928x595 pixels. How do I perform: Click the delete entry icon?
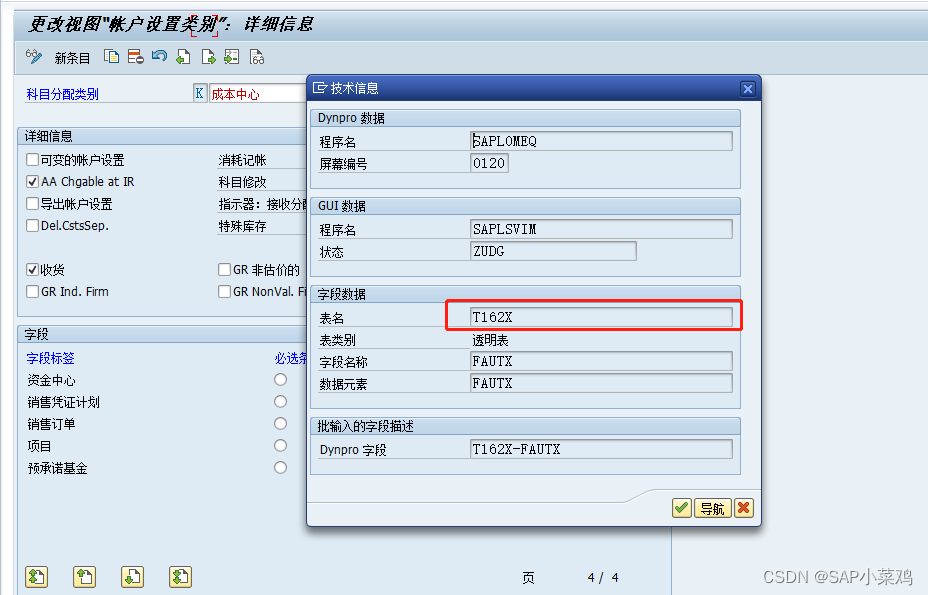(x=134, y=57)
